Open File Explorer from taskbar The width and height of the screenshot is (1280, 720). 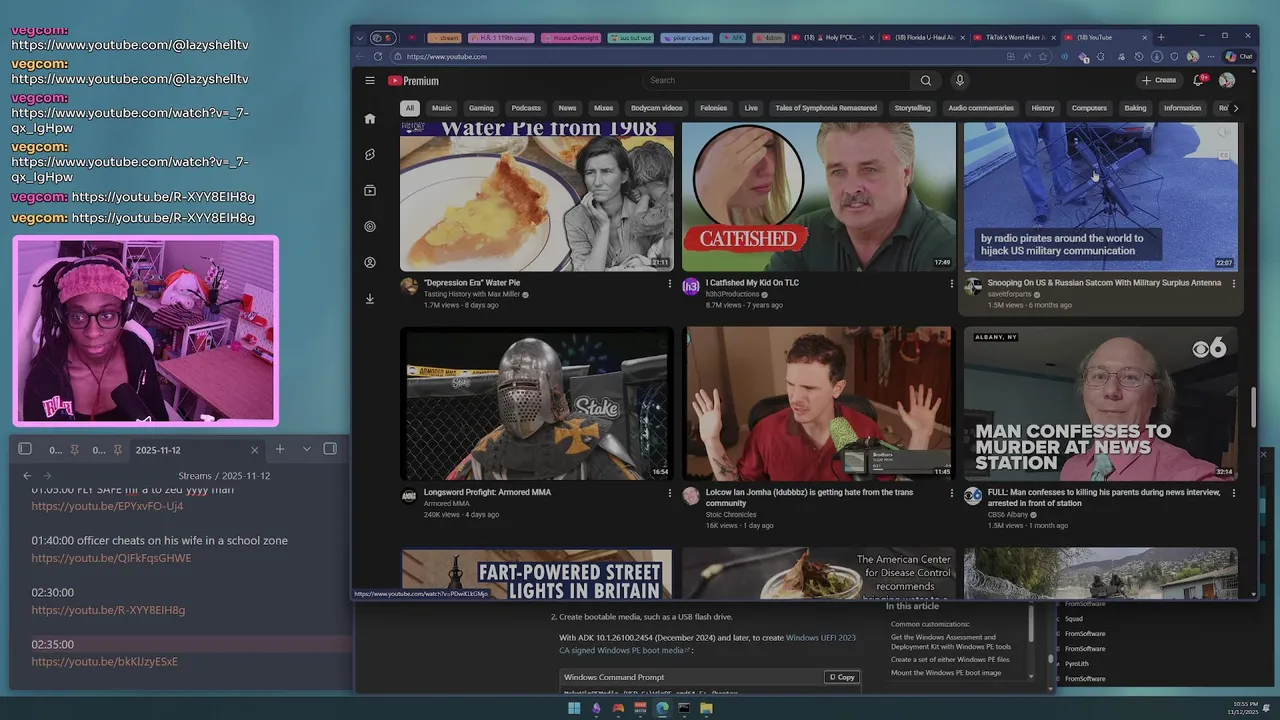point(706,708)
